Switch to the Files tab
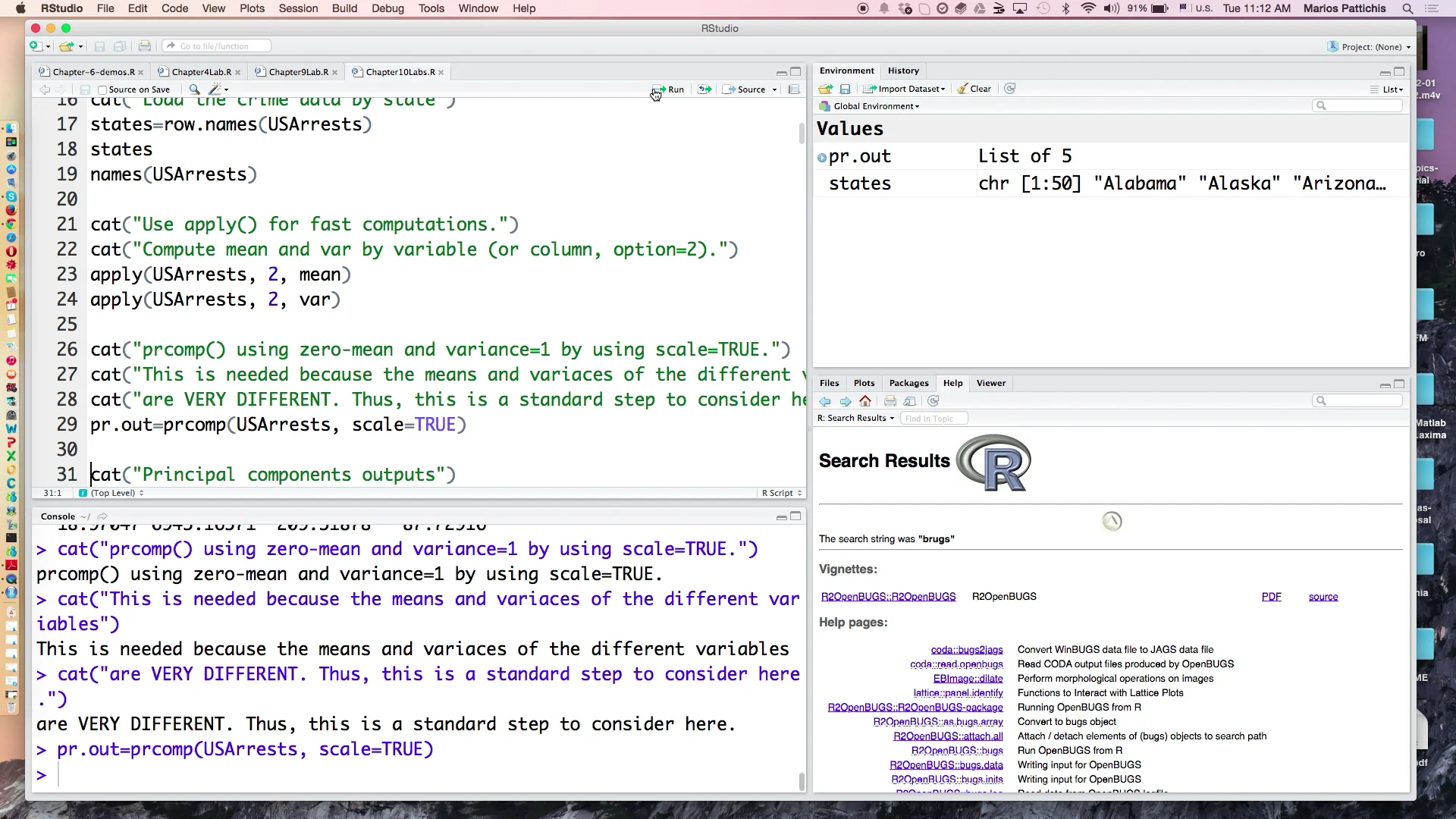Viewport: 1456px width, 819px height. tap(829, 383)
